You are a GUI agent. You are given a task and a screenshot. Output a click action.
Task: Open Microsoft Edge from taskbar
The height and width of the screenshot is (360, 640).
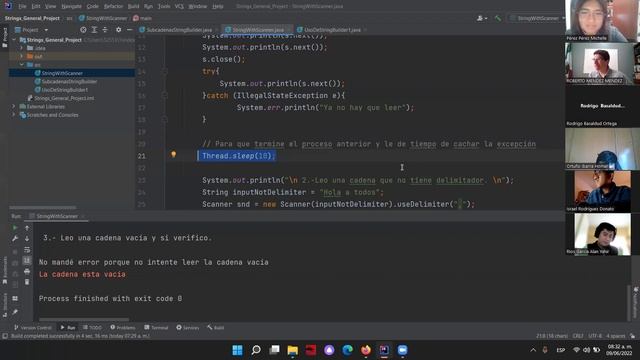click(x=347, y=350)
